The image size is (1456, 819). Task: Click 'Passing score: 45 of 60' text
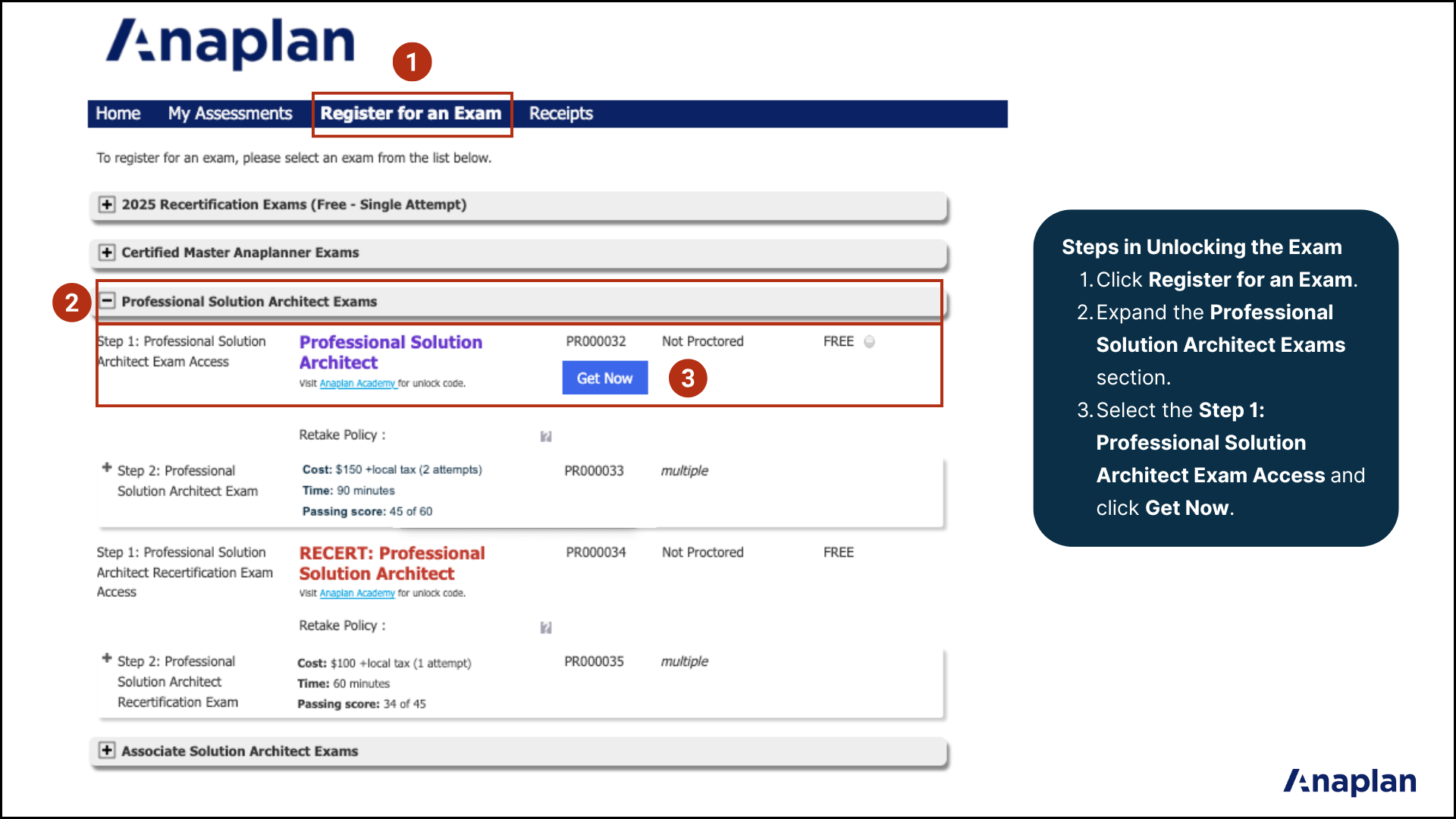pyautogui.click(x=367, y=512)
